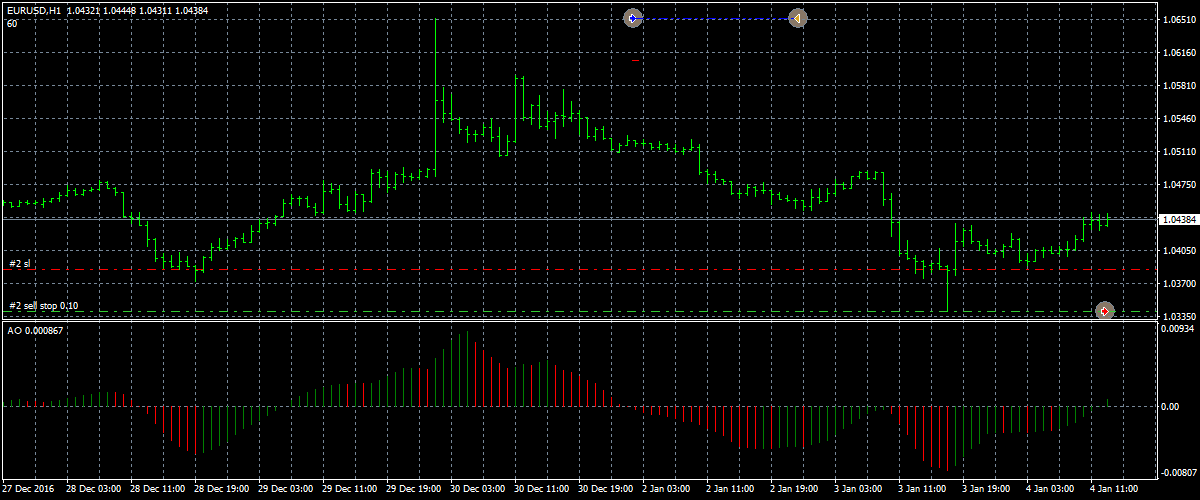Click the blue arrow trade-entry marker
1200x500 pixels.
pyautogui.click(x=632, y=18)
